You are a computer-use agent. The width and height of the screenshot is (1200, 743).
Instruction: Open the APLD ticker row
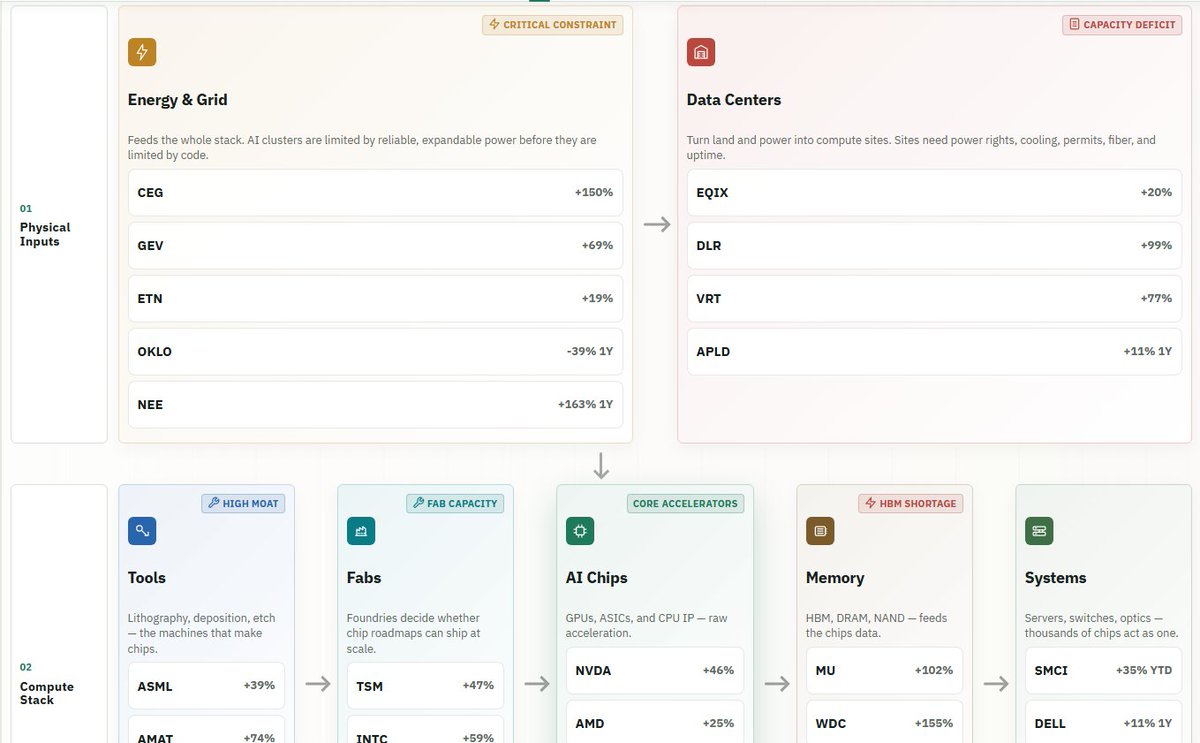click(934, 351)
